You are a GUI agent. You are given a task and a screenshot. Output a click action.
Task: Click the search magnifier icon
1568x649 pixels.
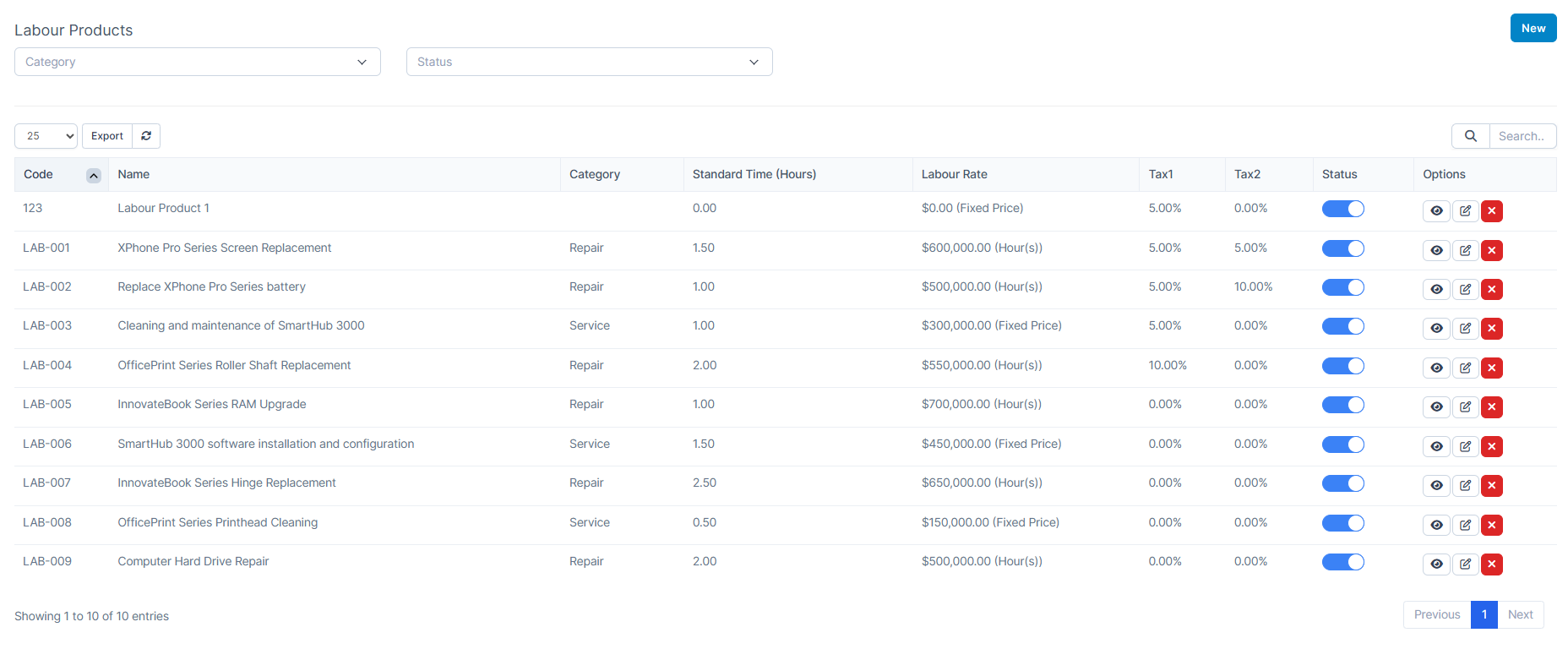coord(1470,136)
